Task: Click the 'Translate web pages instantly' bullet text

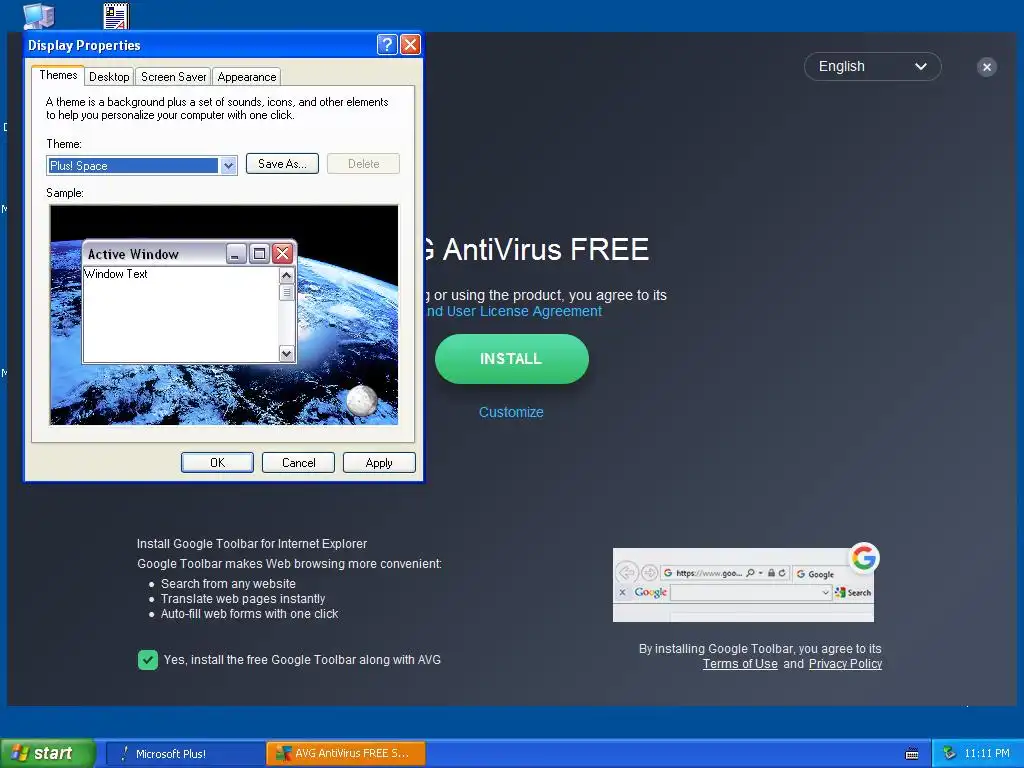Action: pyautogui.click(x=243, y=599)
